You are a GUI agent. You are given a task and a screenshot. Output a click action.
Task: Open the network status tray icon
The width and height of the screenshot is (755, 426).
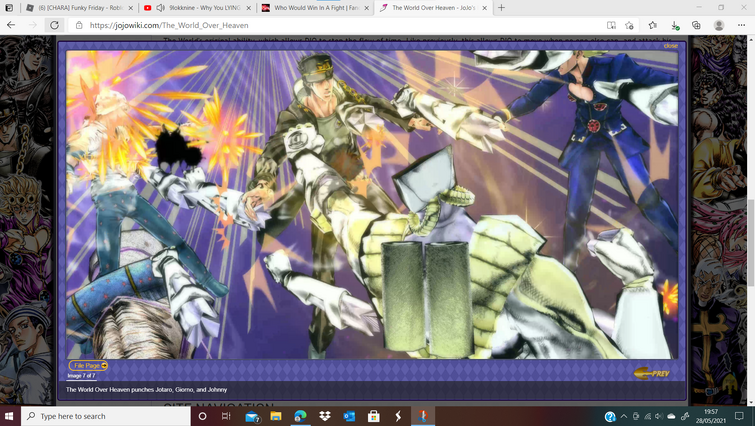click(648, 416)
